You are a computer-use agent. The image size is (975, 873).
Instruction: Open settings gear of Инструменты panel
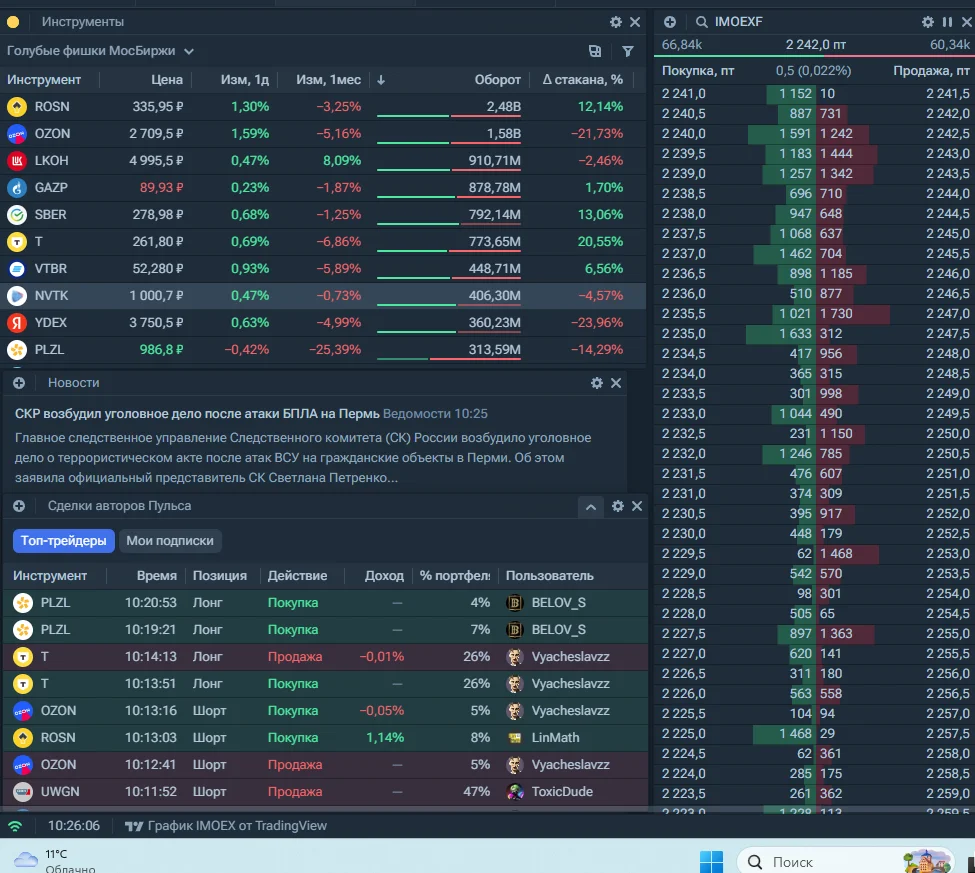[x=616, y=22]
